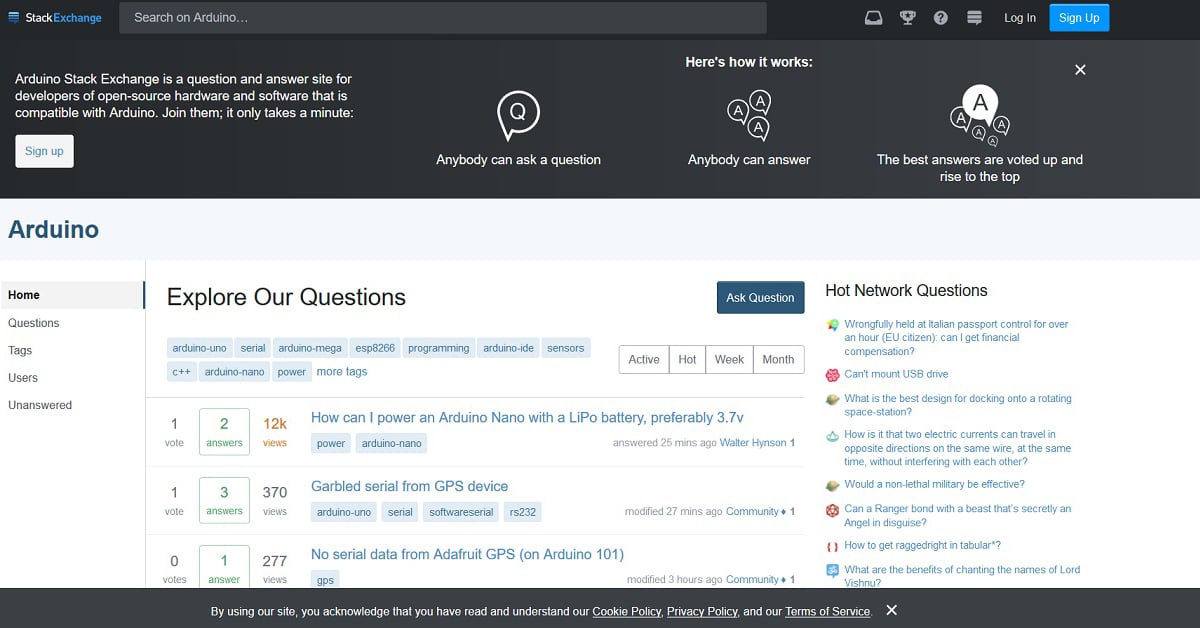Click site icon beside Italian passport question
The width and height of the screenshot is (1200, 628).
[832, 325]
